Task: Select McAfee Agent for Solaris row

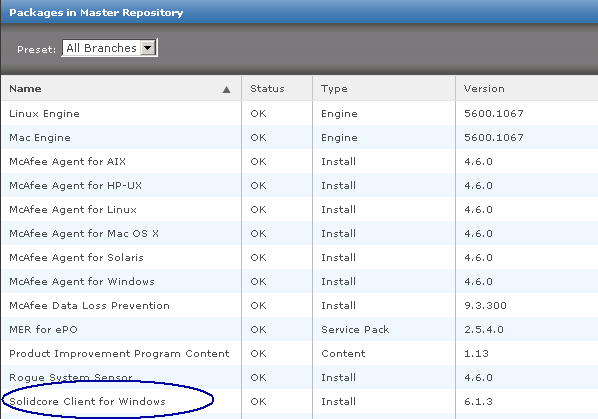Action: pyautogui.click(x=299, y=257)
